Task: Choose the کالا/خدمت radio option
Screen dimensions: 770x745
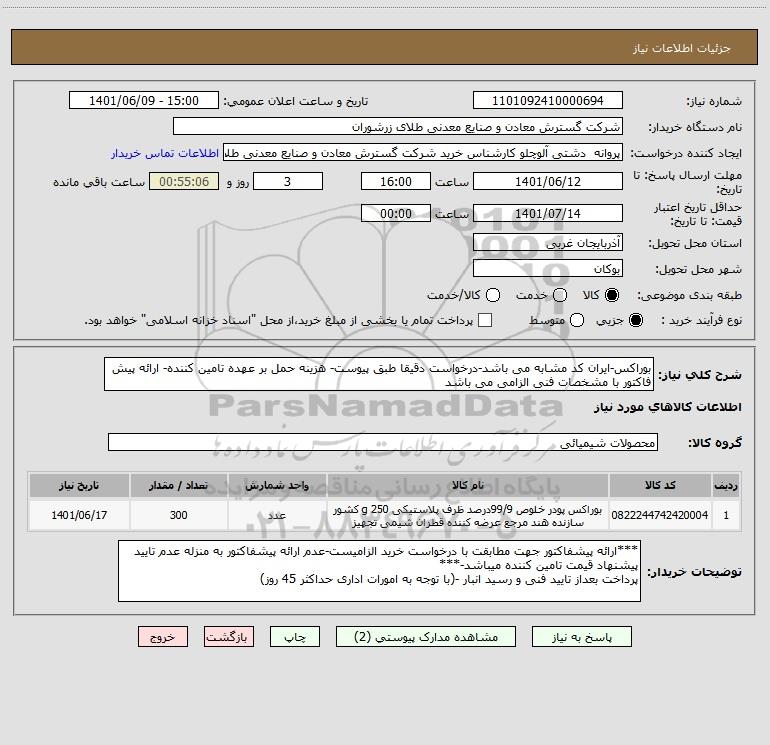Action: 493,295
